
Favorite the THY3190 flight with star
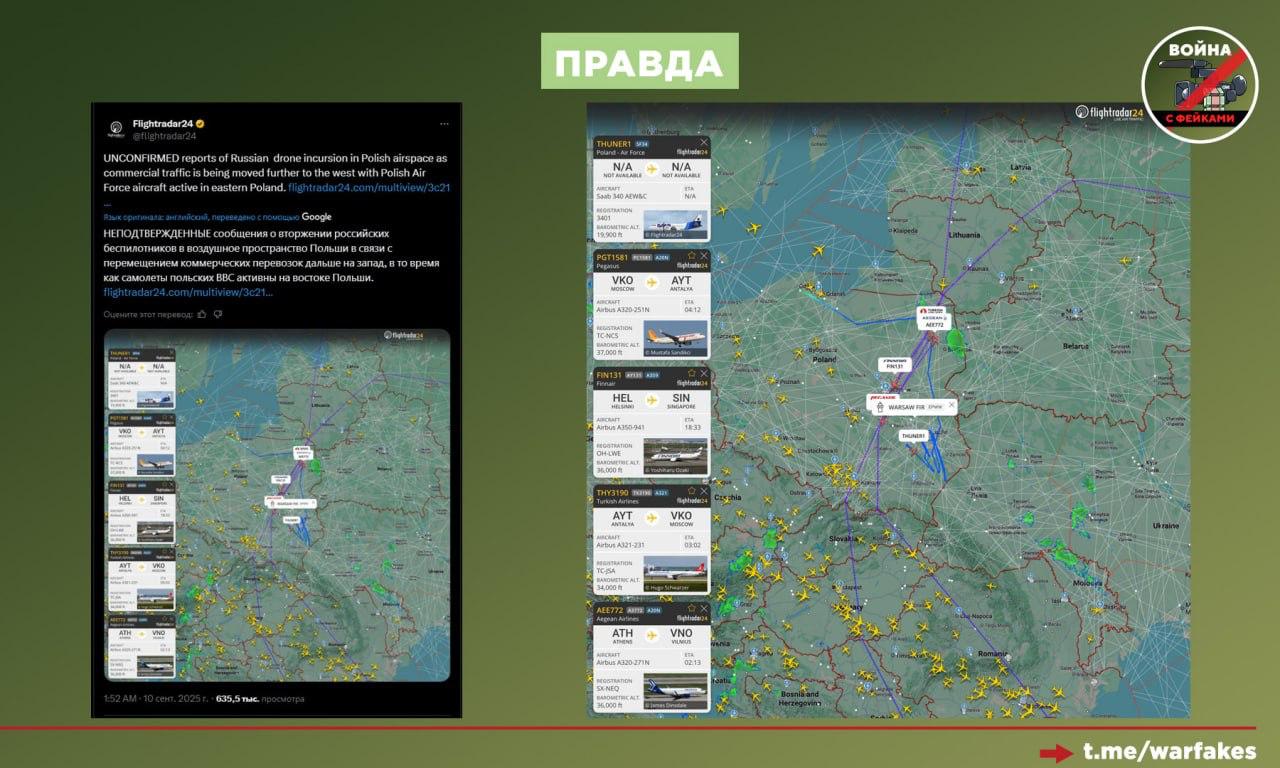click(x=691, y=491)
